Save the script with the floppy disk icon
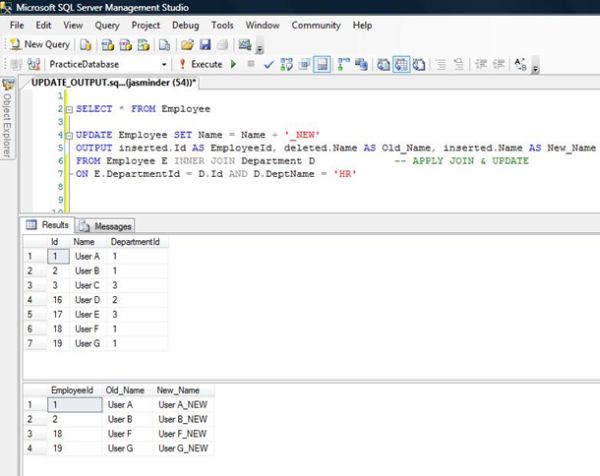Screen dimensions: 600x476 tap(205, 44)
